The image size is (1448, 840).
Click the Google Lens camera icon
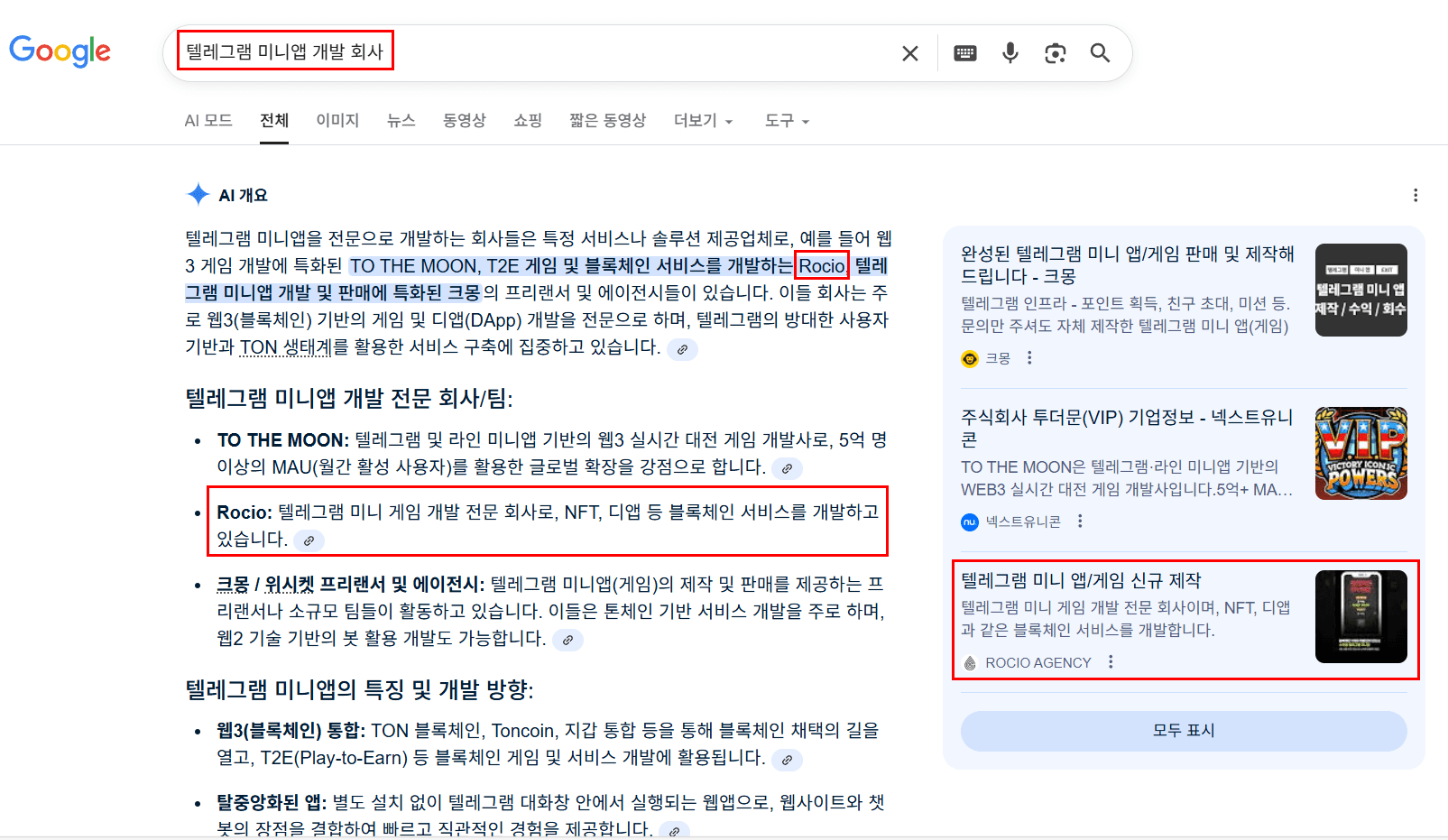[x=1055, y=53]
